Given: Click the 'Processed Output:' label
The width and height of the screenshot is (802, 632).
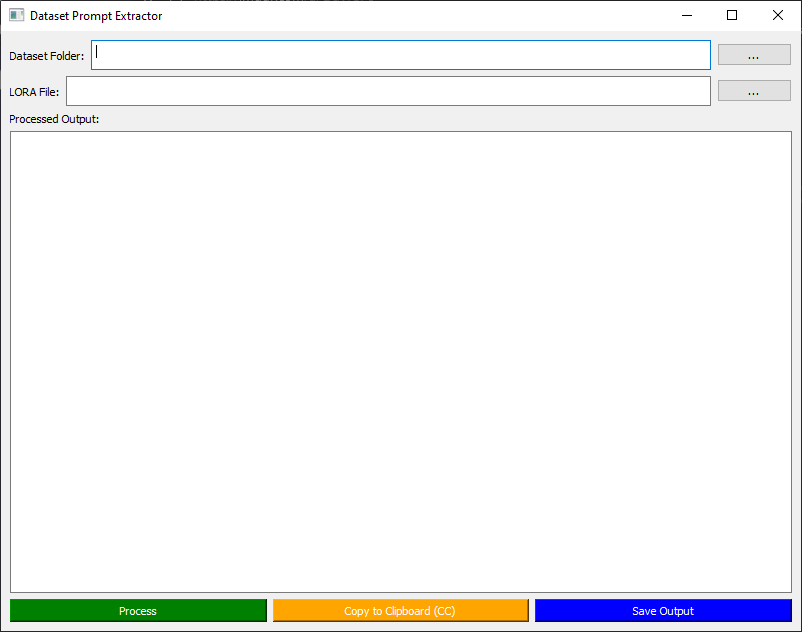Looking at the screenshot, I should 54,119.
